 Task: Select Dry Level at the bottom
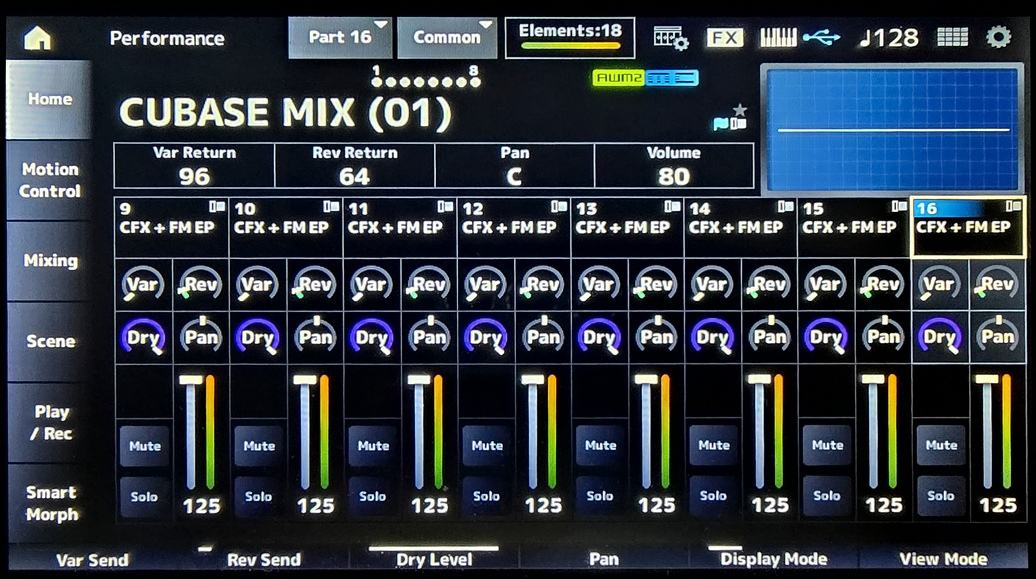434,559
